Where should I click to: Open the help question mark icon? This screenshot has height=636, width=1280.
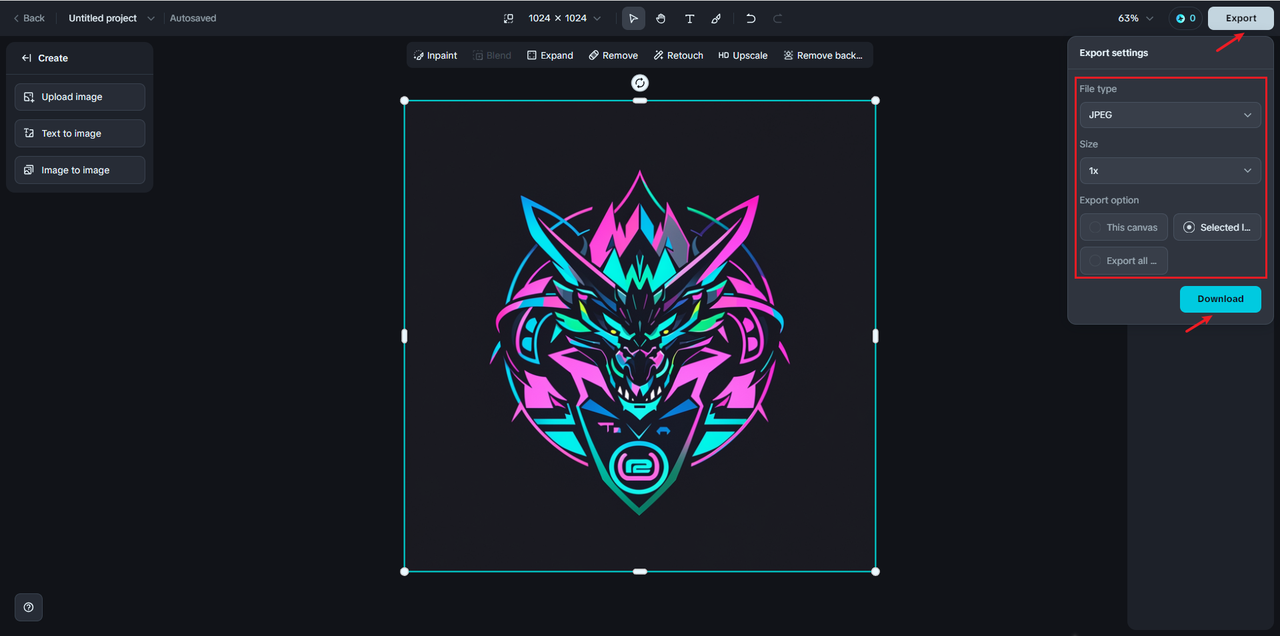tap(28, 607)
